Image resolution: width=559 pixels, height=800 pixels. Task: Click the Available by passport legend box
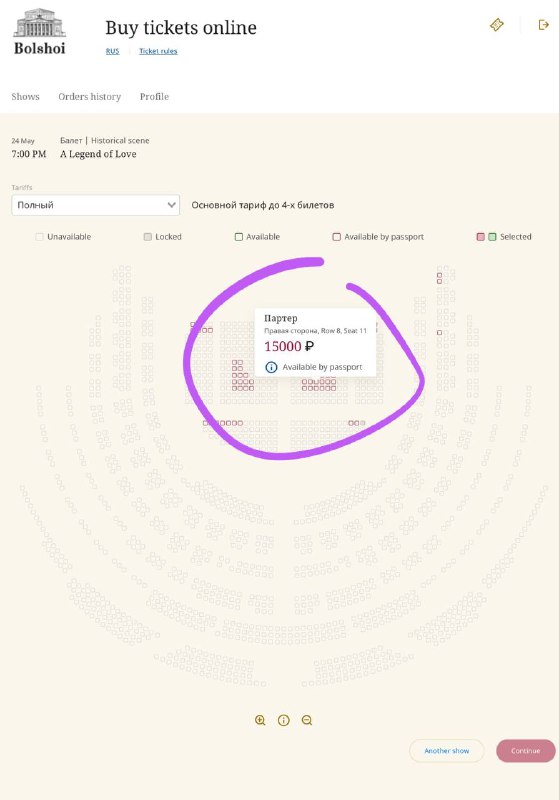pyautogui.click(x=337, y=237)
